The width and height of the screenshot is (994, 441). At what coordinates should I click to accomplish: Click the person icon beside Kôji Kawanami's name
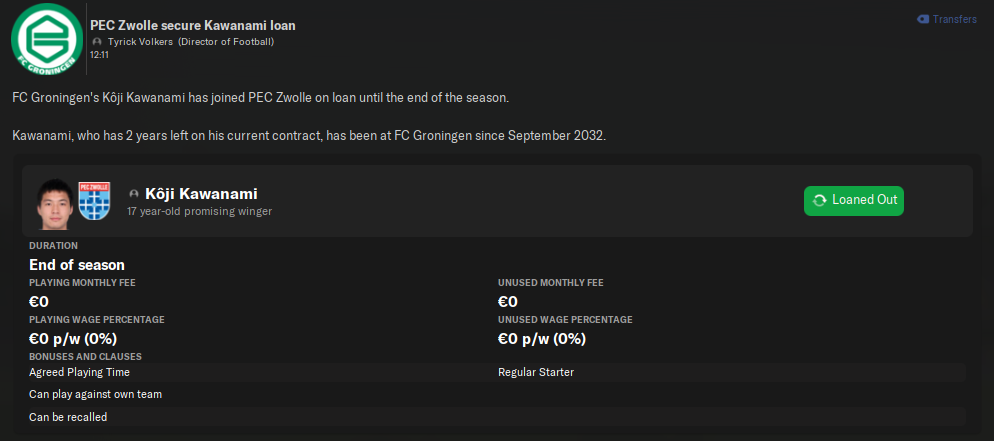click(134, 194)
